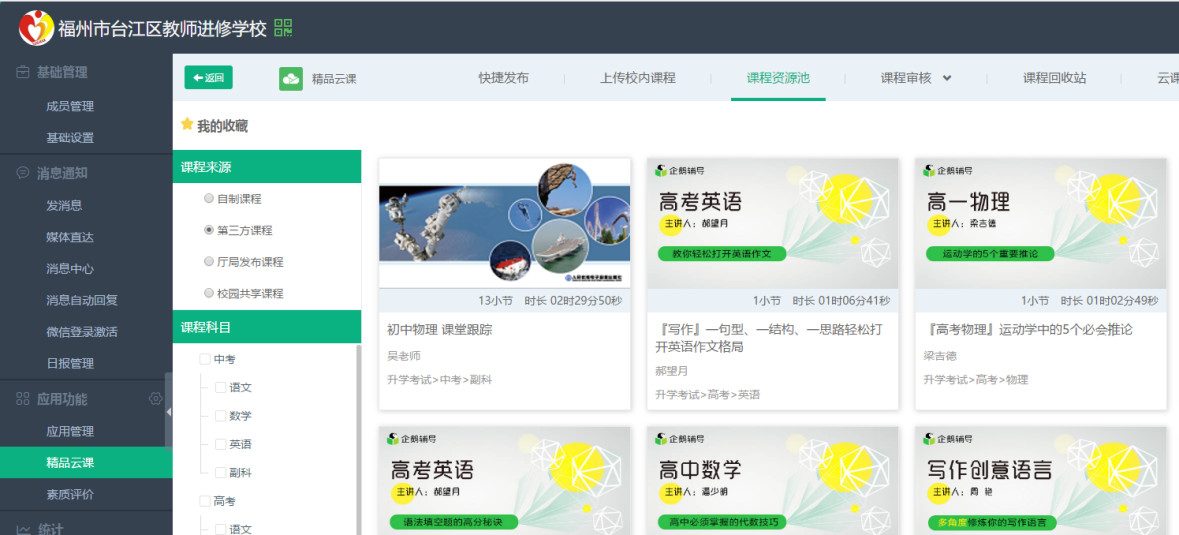
Task: Expand the 课程审核 dropdown arrow
Action: [x=947, y=78]
